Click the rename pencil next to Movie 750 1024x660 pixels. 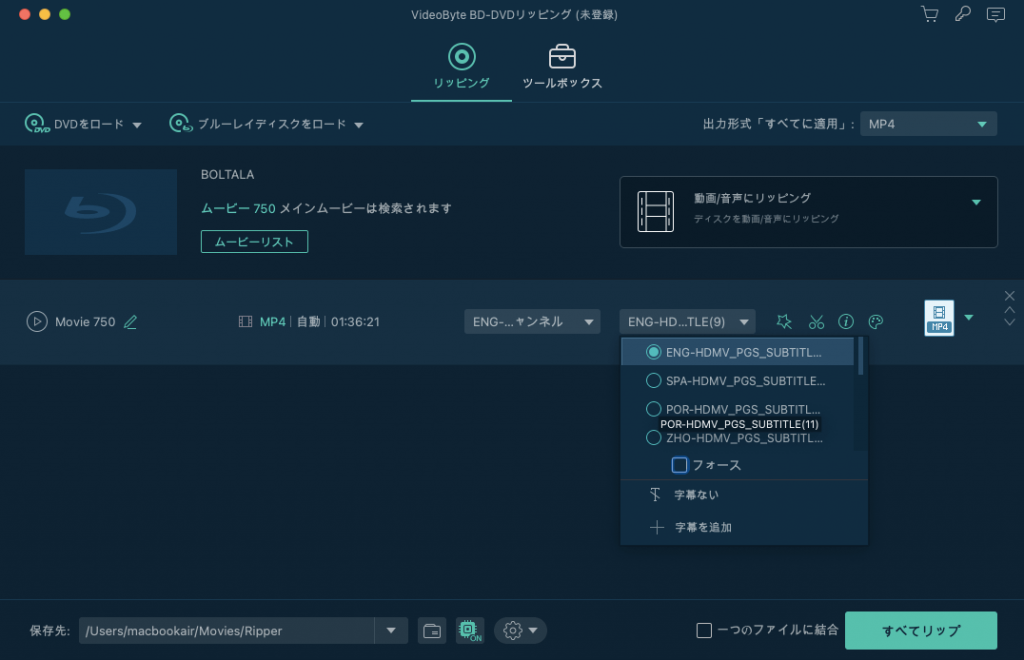(130, 322)
